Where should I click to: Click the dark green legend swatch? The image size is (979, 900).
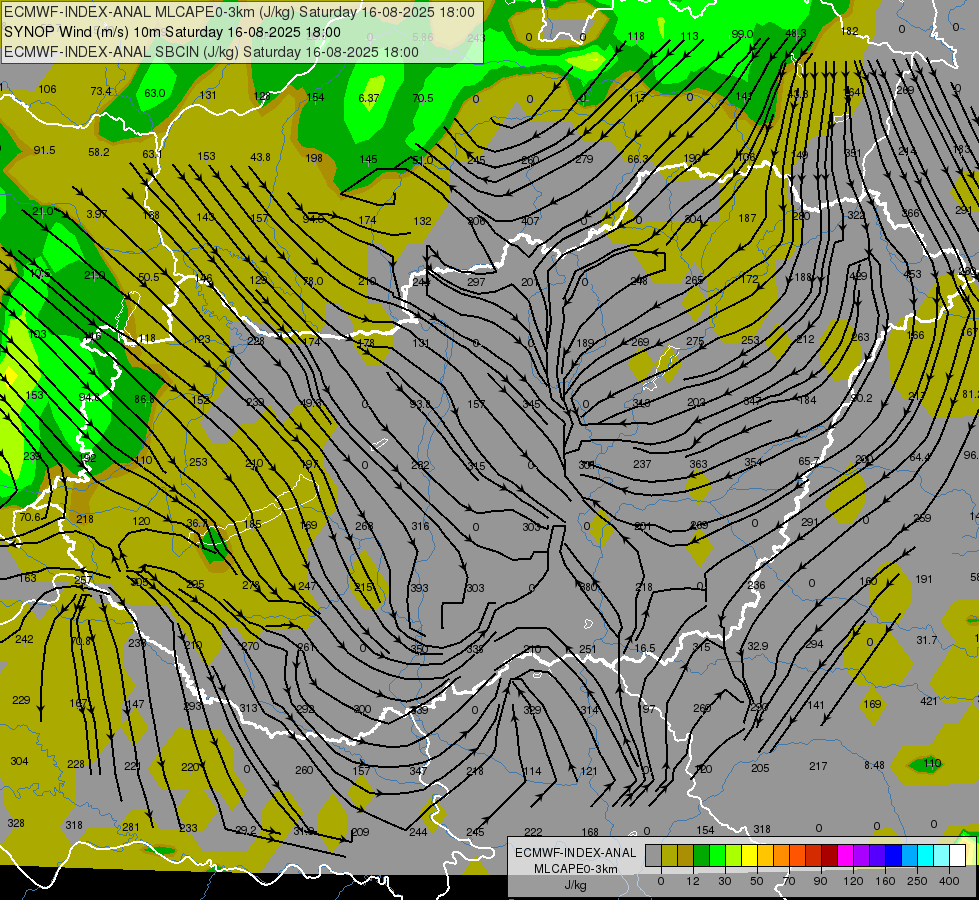(x=702, y=856)
